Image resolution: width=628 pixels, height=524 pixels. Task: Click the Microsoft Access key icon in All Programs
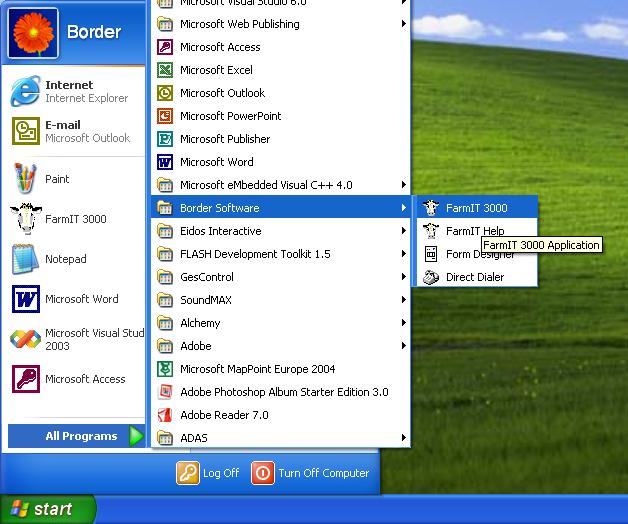[165, 47]
